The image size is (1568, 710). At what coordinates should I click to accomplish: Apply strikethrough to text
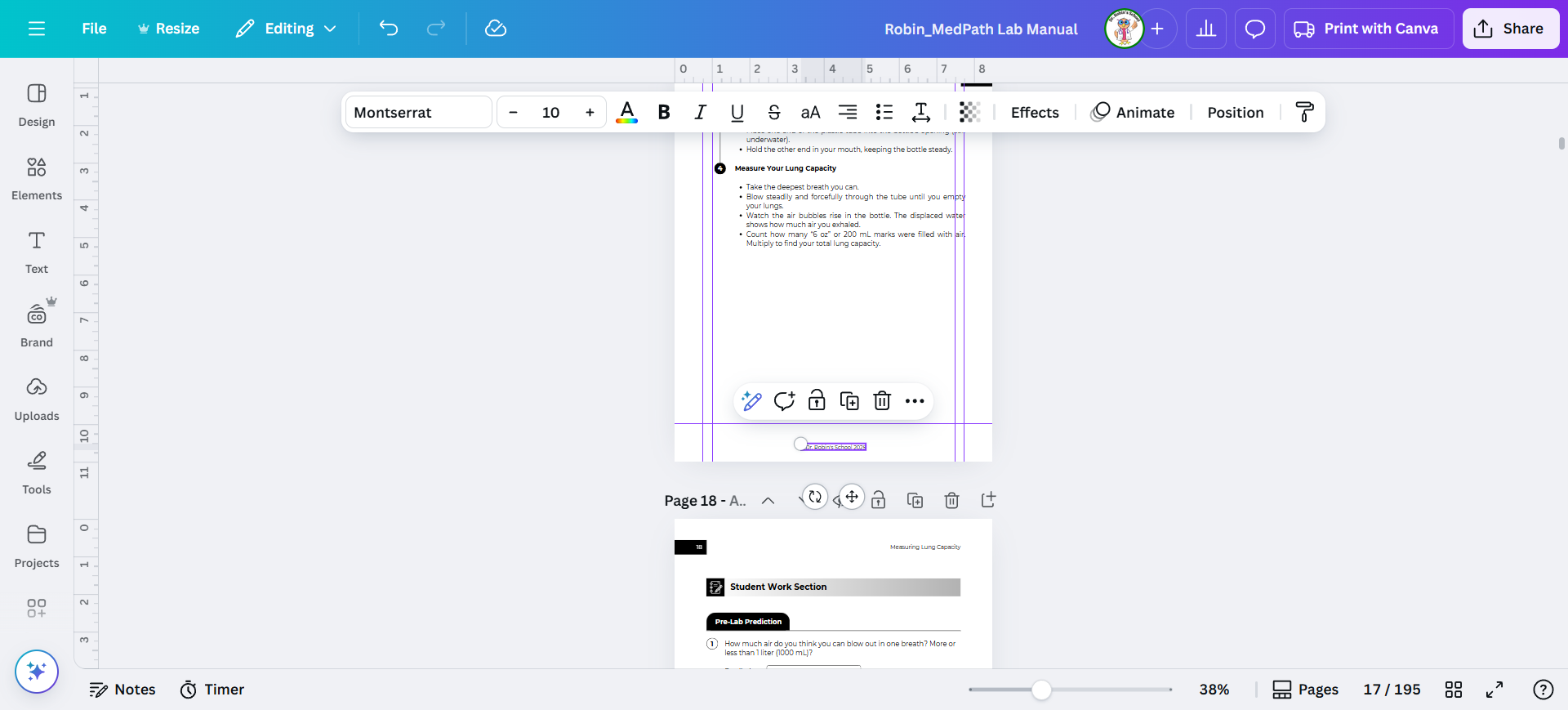(x=773, y=113)
